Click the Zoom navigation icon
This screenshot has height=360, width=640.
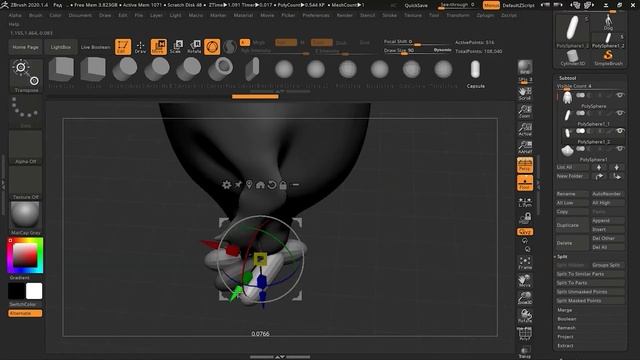tap(525, 111)
